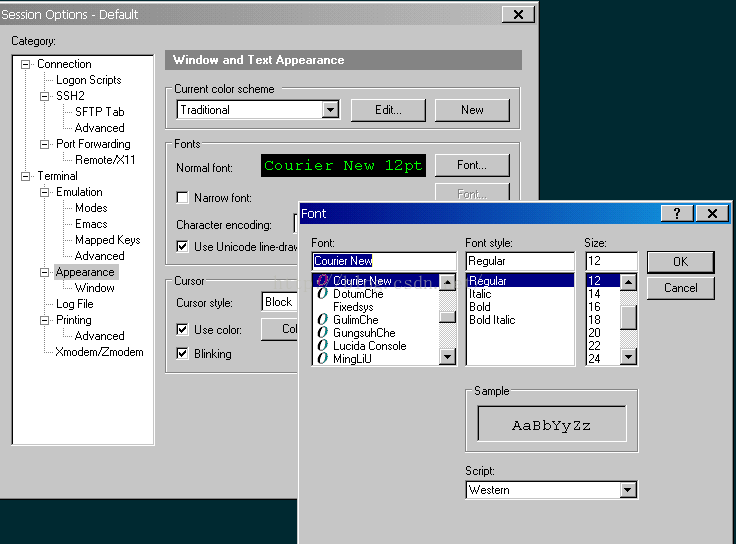
Task: Enable the Narrow font checkbox
Action: (x=182, y=197)
